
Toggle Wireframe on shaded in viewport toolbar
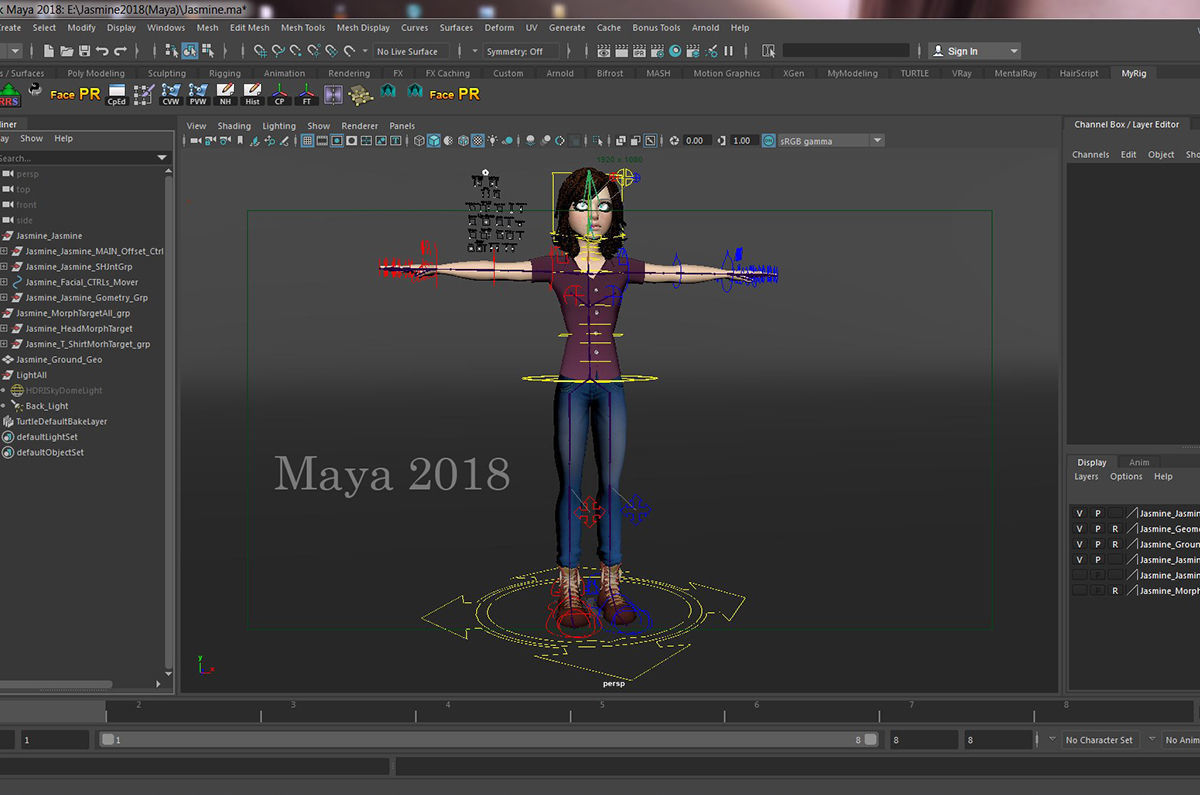pos(462,141)
